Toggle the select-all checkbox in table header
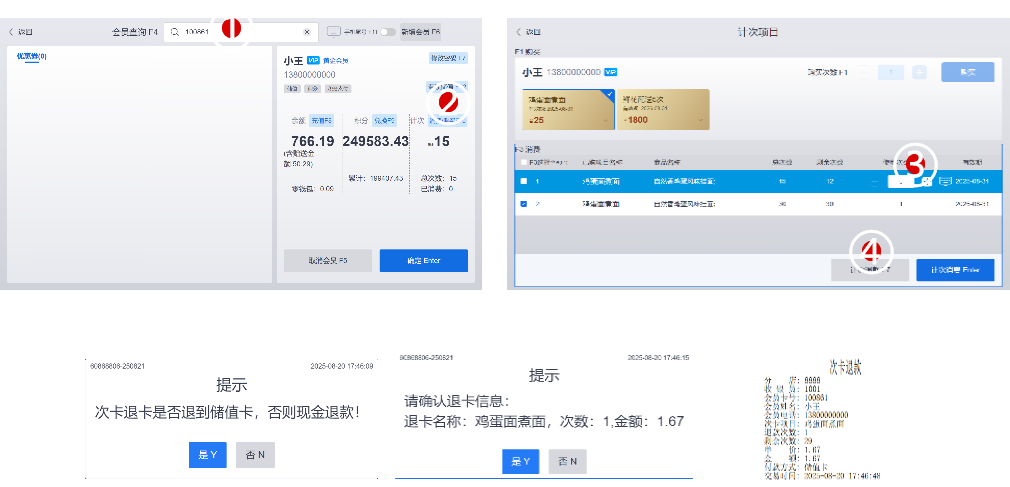The width and height of the screenshot is (1010, 487). coord(524,161)
